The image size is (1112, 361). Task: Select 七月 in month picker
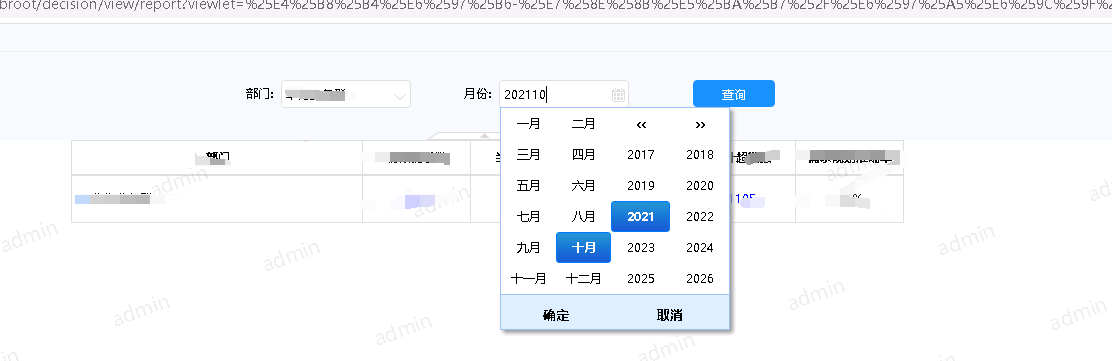pyautogui.click(x=528, y=216)
